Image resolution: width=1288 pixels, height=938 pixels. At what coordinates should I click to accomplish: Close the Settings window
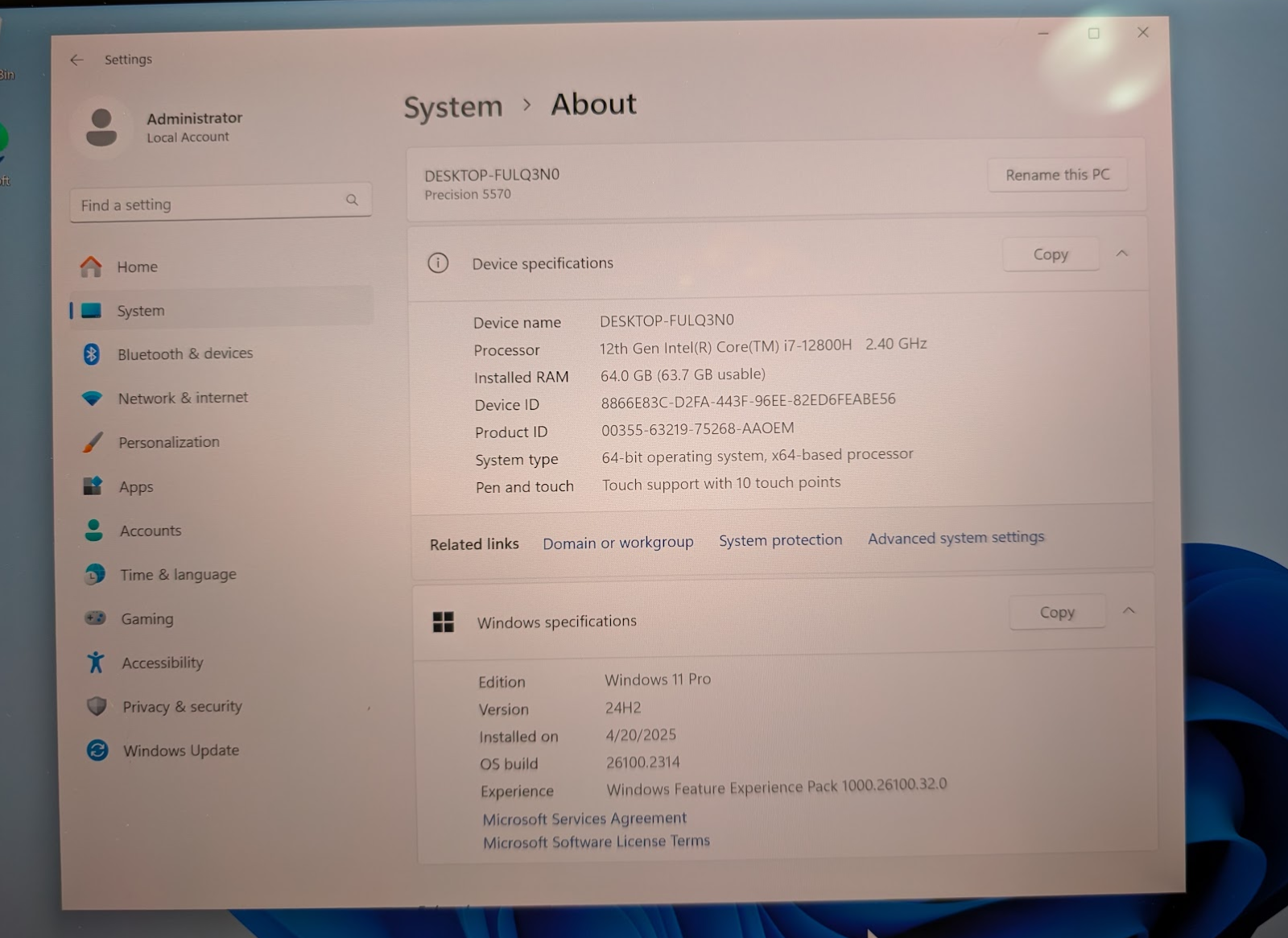[1143, 32]
